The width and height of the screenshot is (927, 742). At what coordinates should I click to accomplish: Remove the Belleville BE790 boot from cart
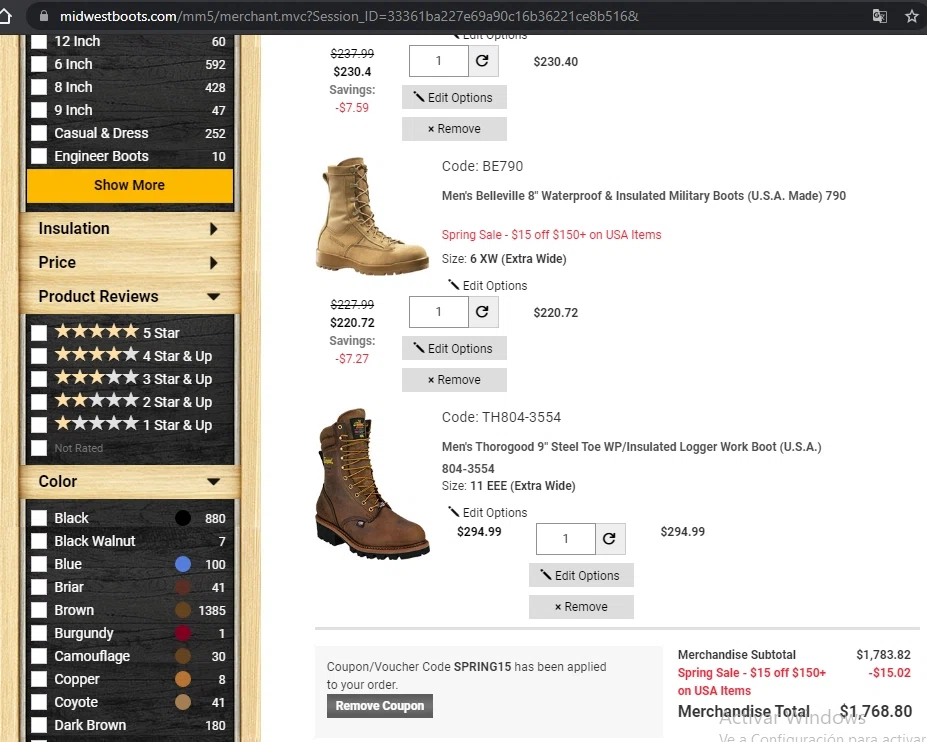pos(454,380)
